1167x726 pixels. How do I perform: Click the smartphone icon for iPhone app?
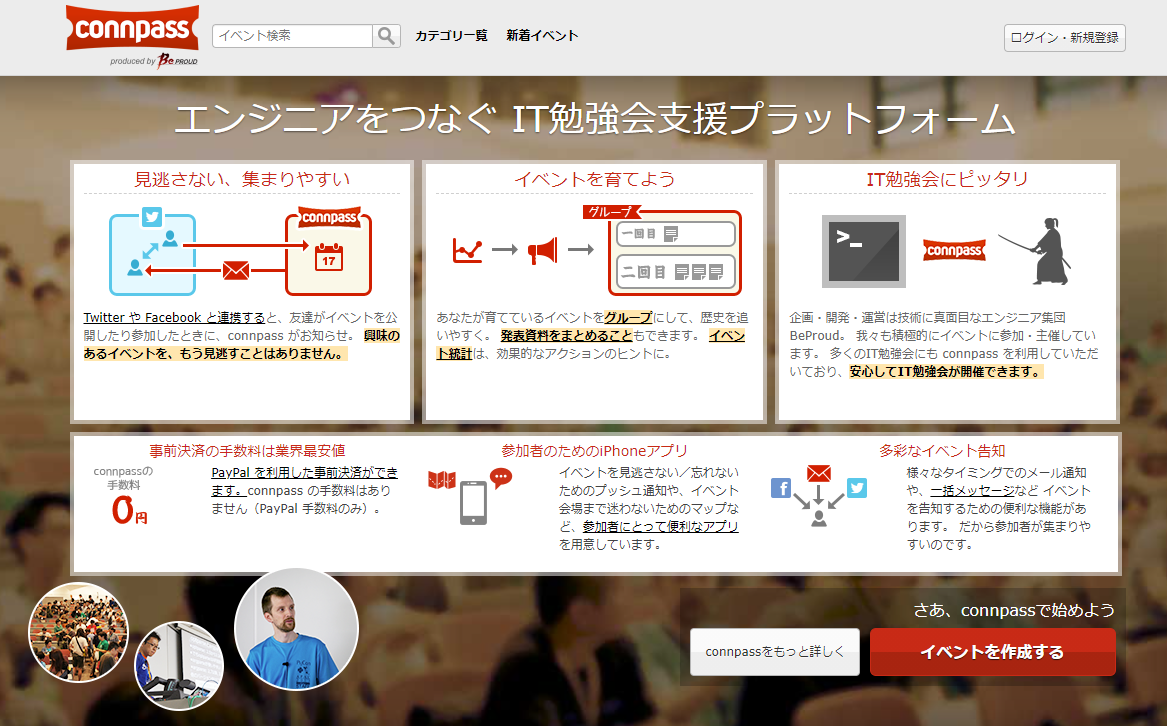point(473,502)
